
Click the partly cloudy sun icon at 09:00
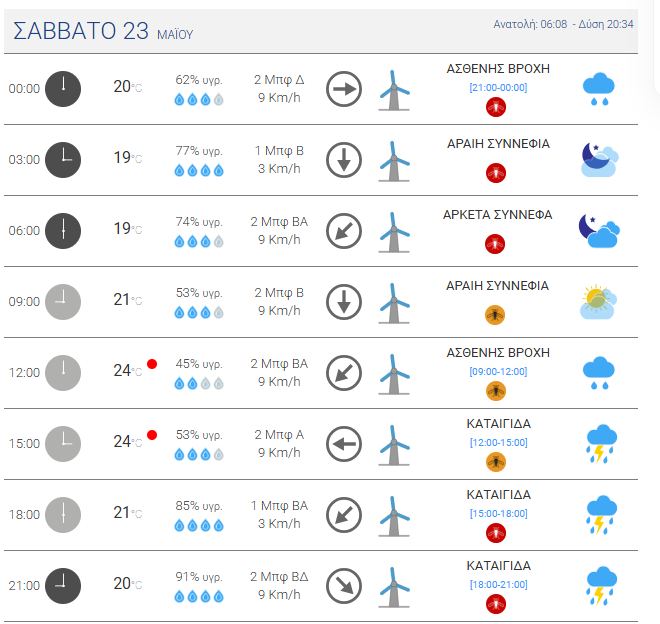[598, 302]
